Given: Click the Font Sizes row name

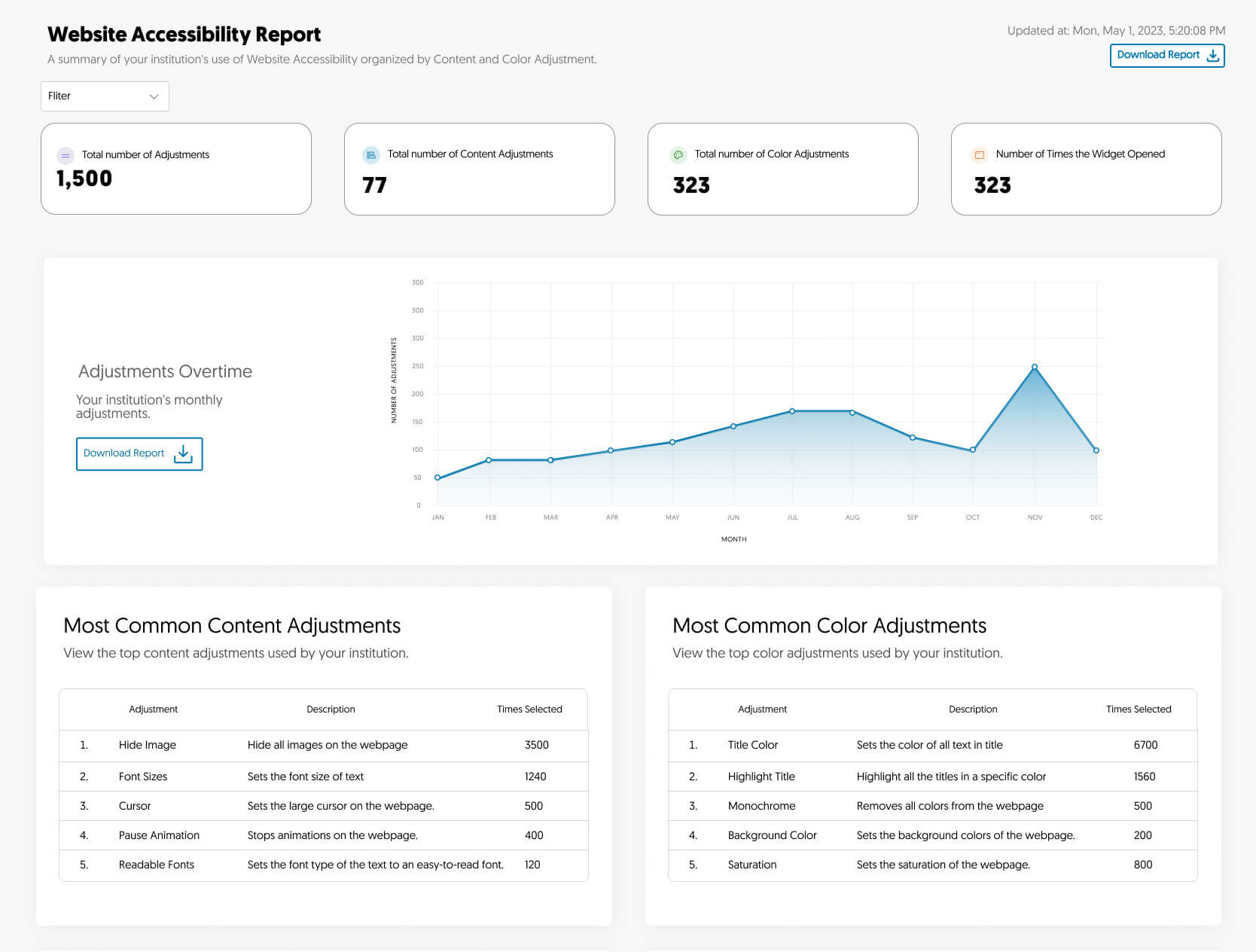Looking at the screenshot, I should [143, 777].
